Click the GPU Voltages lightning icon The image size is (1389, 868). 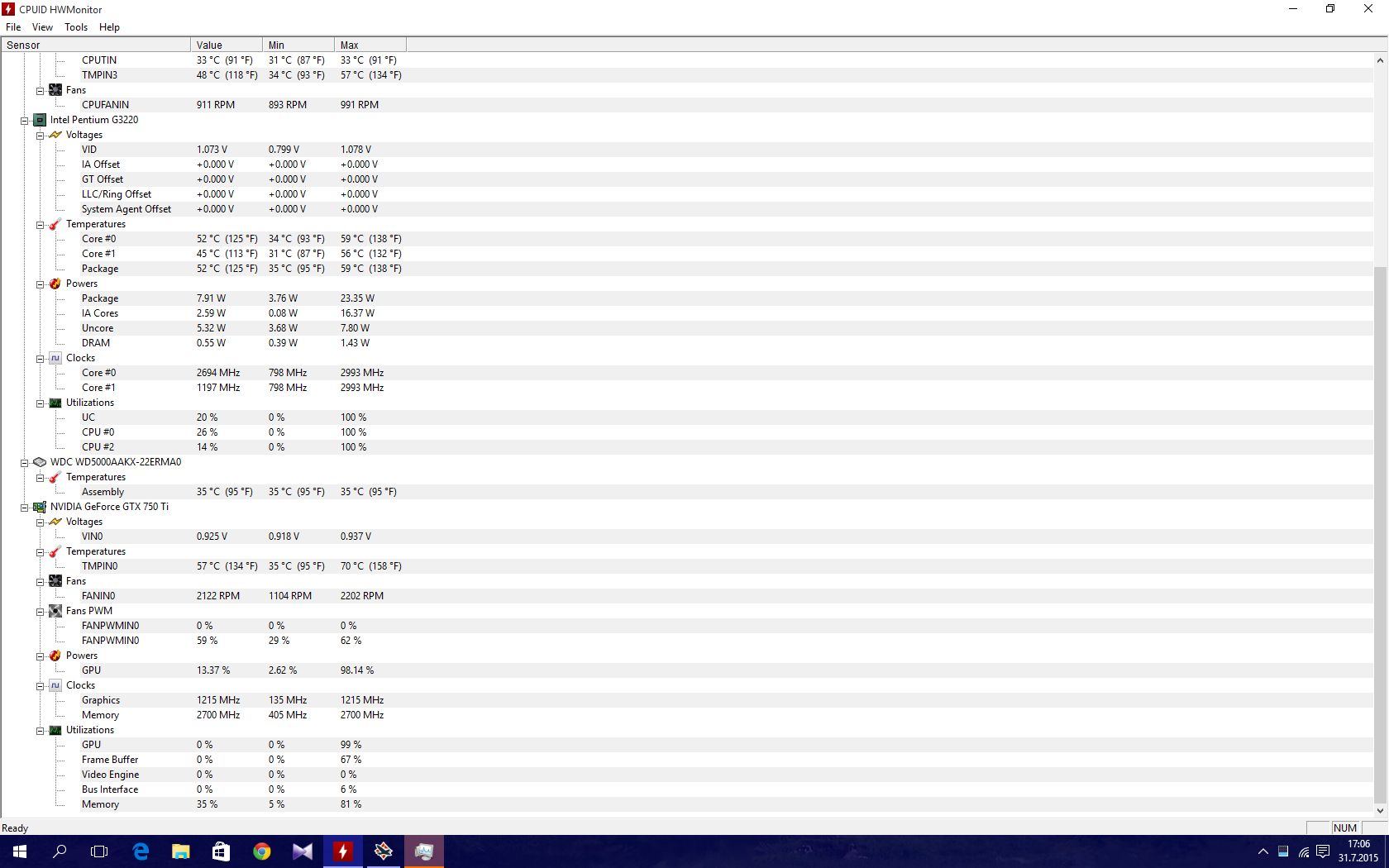click(x=55, y=522)
